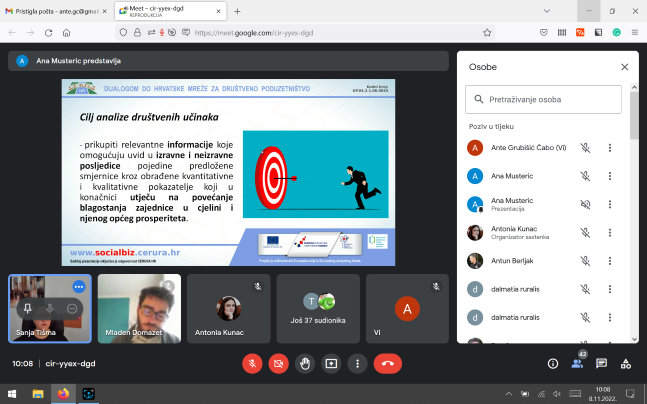Raise hand in the meeting
The width and height of the screenshot is (647, 404).
tap(305, 363)
